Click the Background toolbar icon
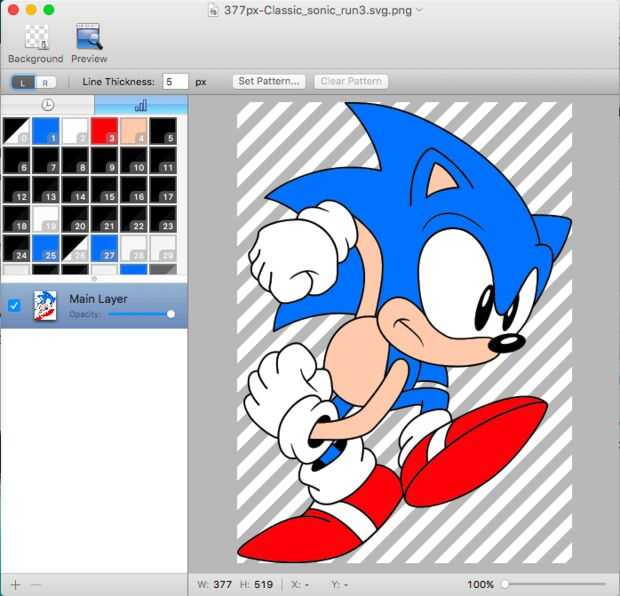Viewport: 620px width, 596px height. pos(36,37)
